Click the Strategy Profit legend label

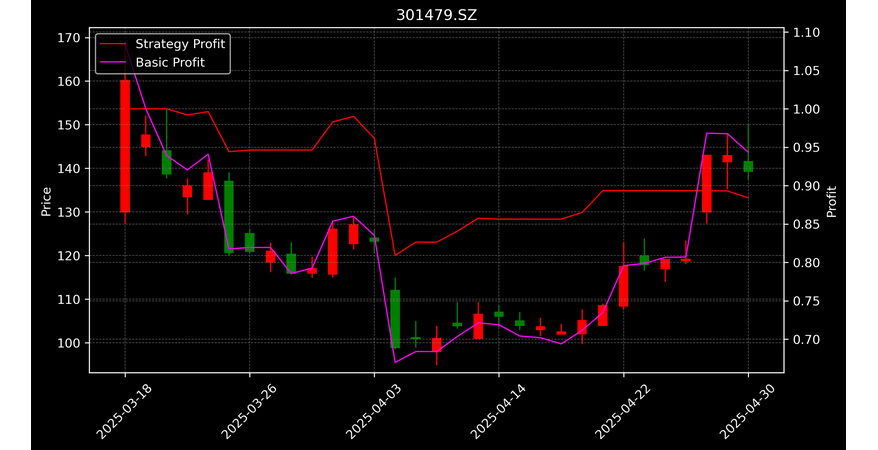tap(180, 44)
